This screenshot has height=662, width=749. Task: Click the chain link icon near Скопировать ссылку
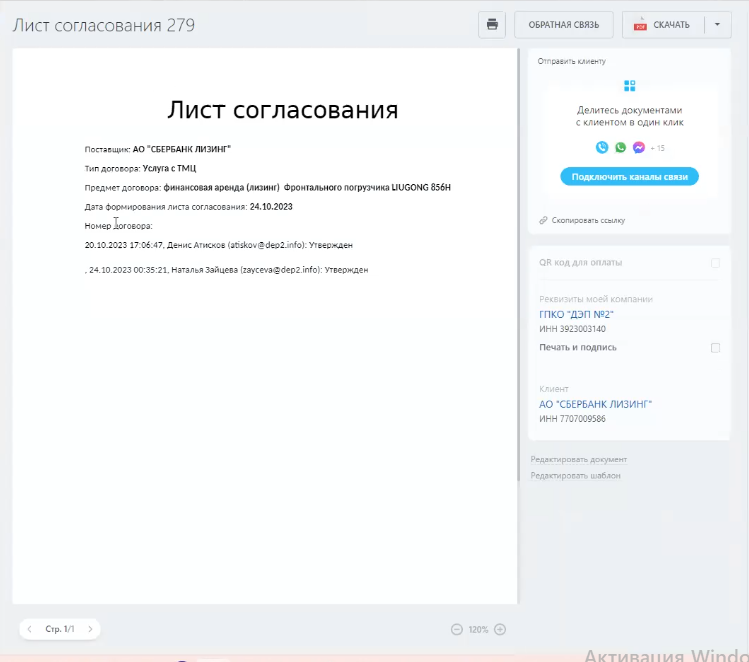click(x=543, y=220)
